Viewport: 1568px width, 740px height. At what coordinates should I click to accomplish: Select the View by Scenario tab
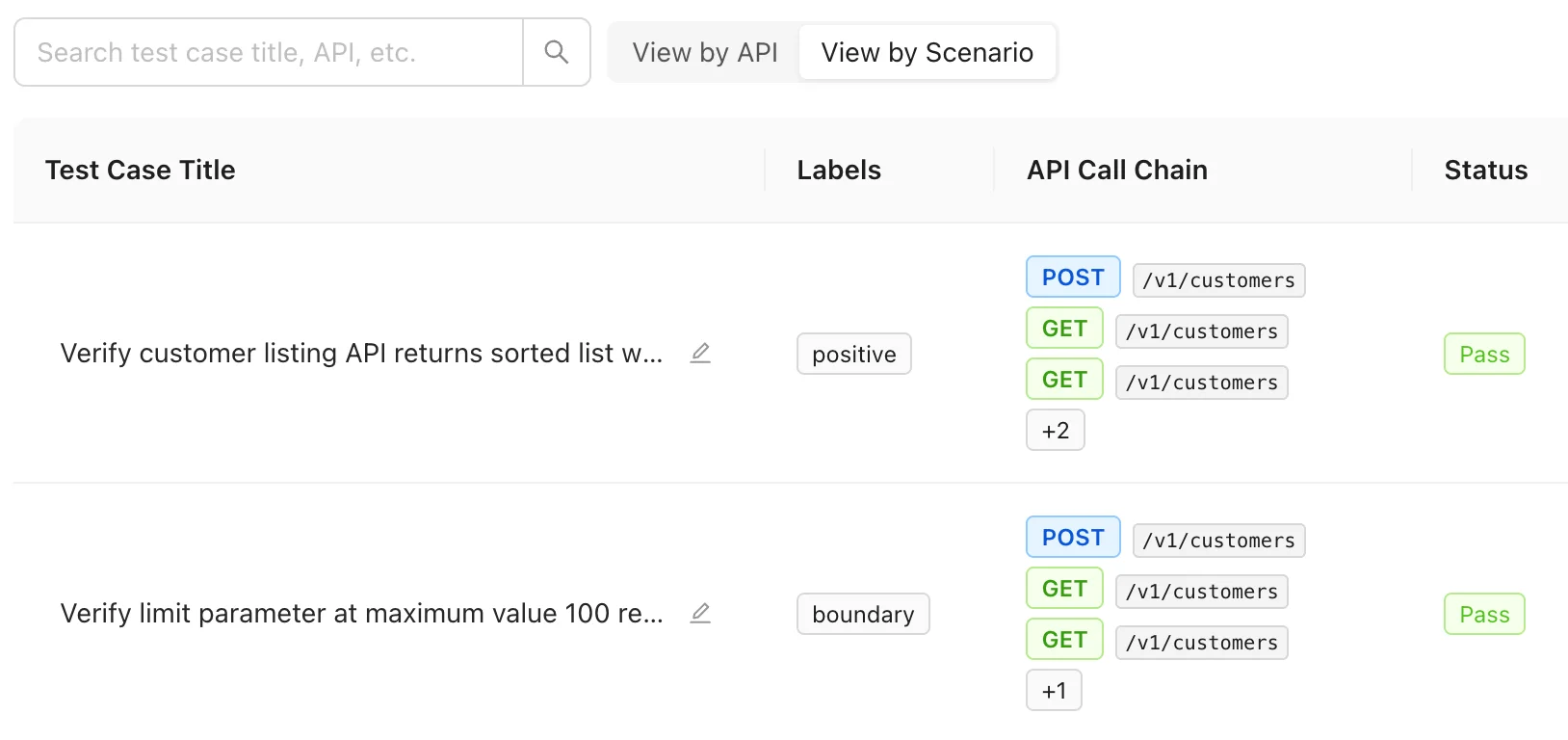tap(927, 52)
